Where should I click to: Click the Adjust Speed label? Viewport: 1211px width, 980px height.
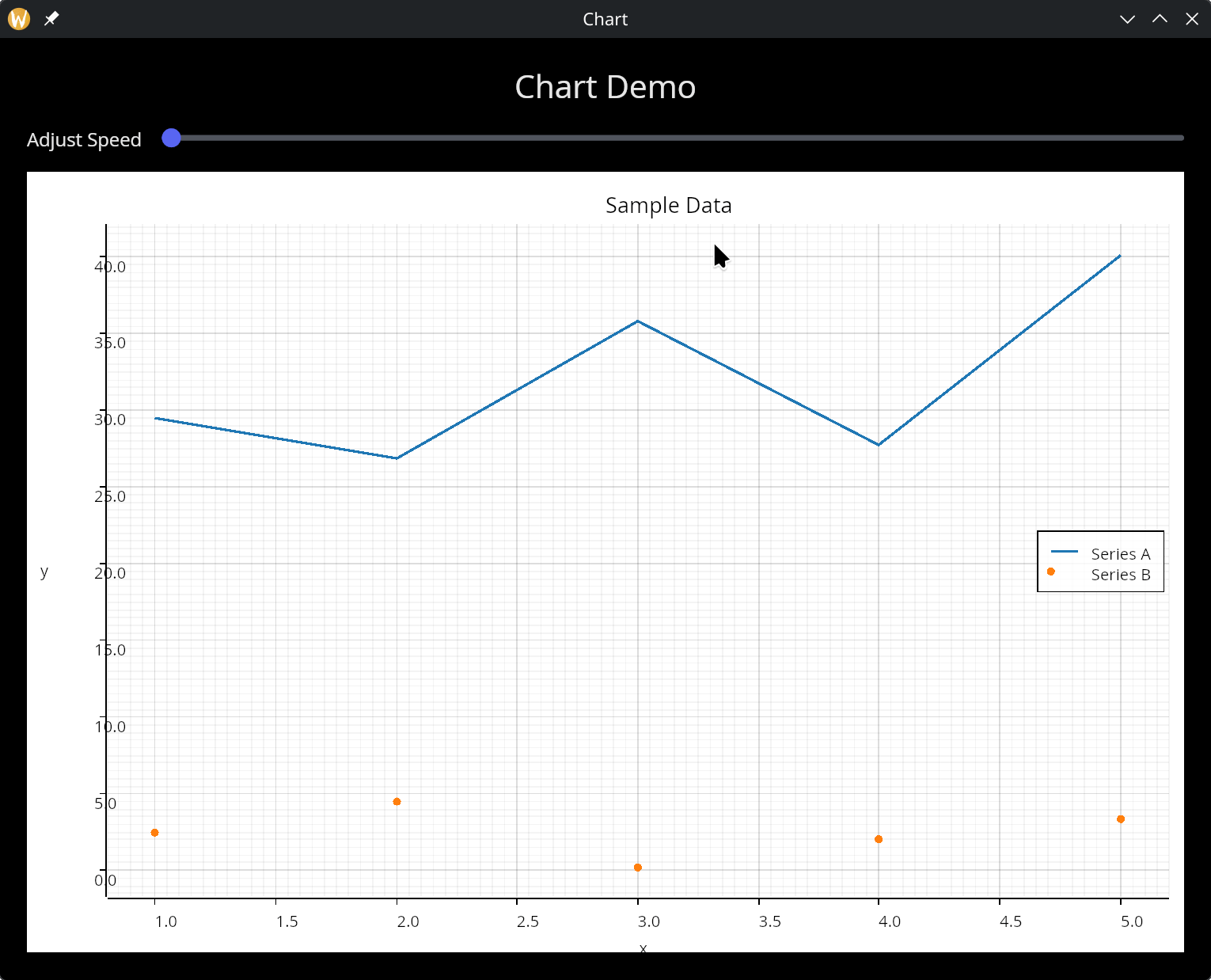[x=84, y=139]
